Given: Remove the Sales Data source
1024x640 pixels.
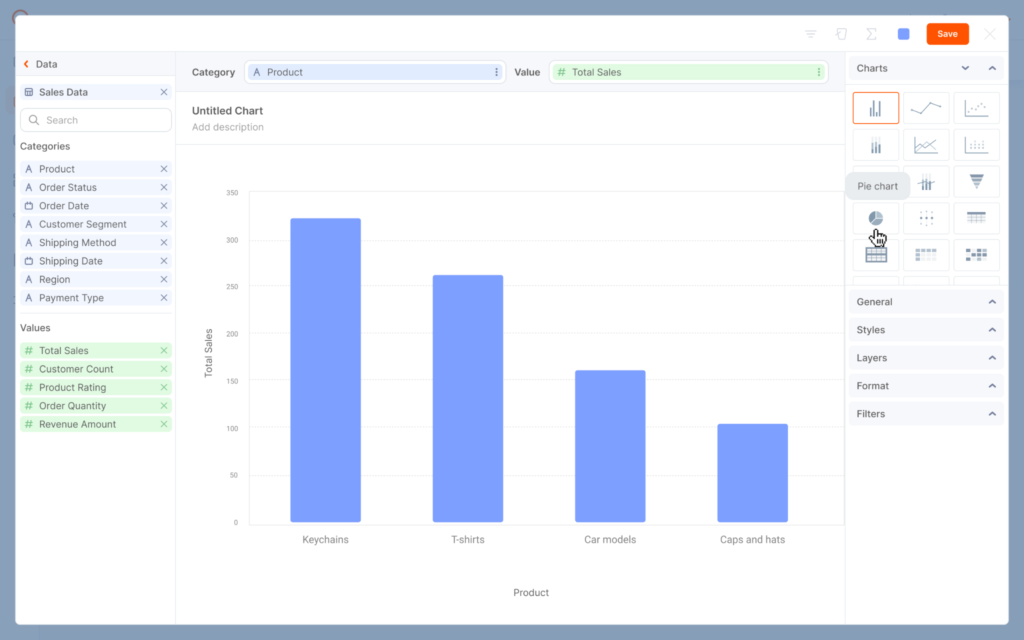Looking at the screenshot, I should point(164,92).
